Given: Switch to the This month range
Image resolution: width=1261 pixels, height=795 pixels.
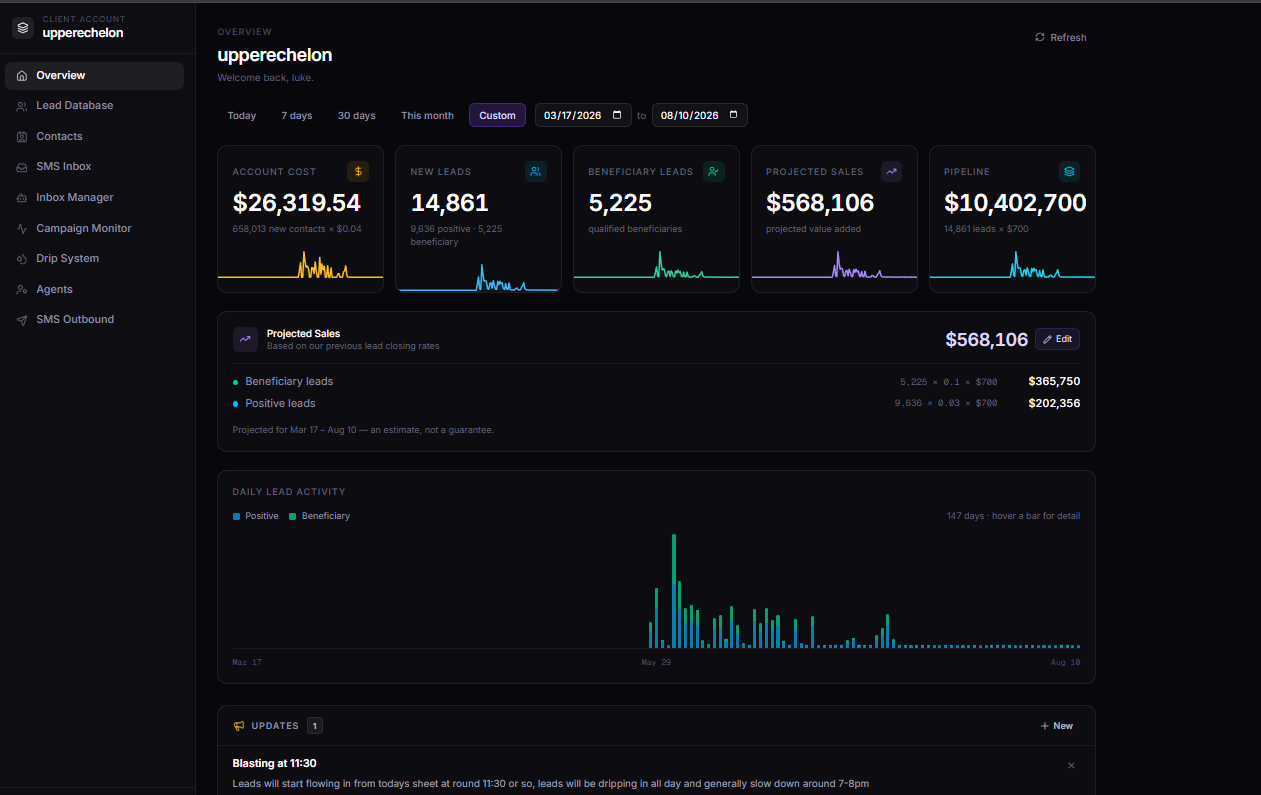Looking at the screenshot, I should pos(427,116).
